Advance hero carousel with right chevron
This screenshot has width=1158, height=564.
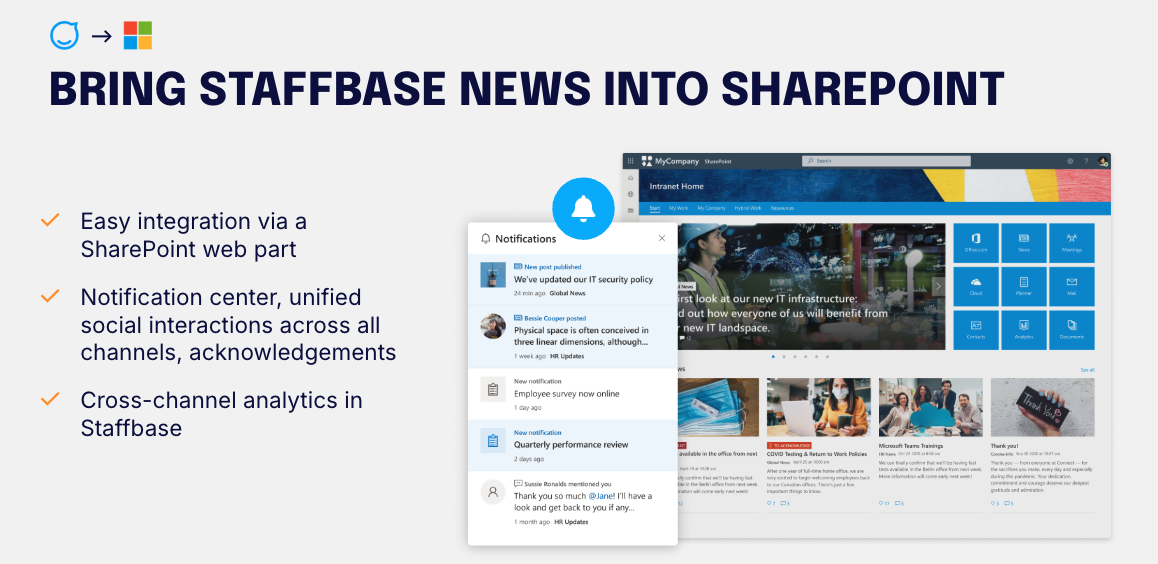pyautogui.click(x=938, y=286)
